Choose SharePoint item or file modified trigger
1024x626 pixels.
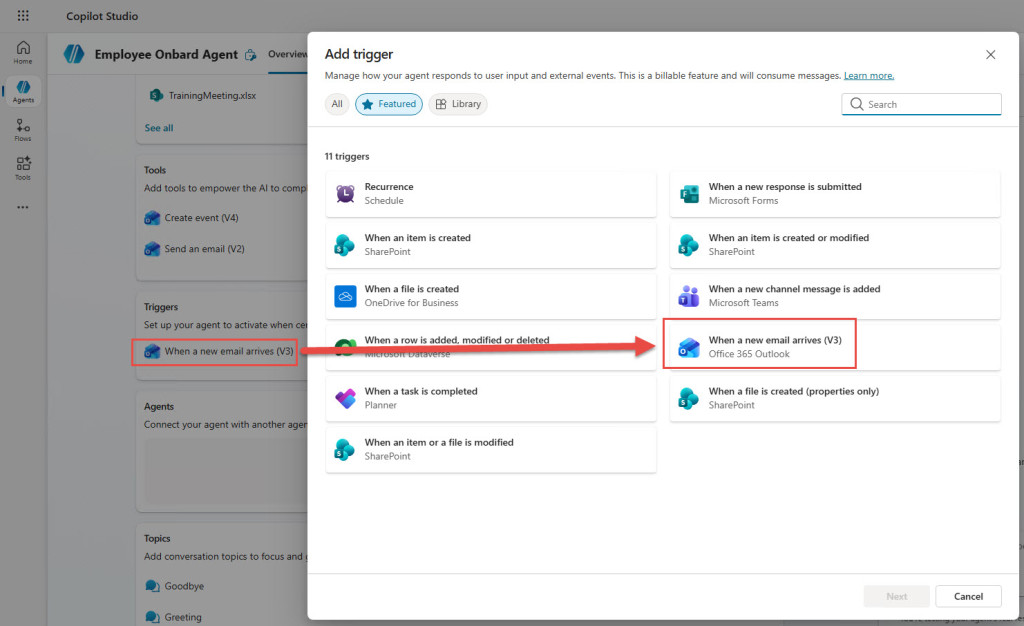click(491, 449)
